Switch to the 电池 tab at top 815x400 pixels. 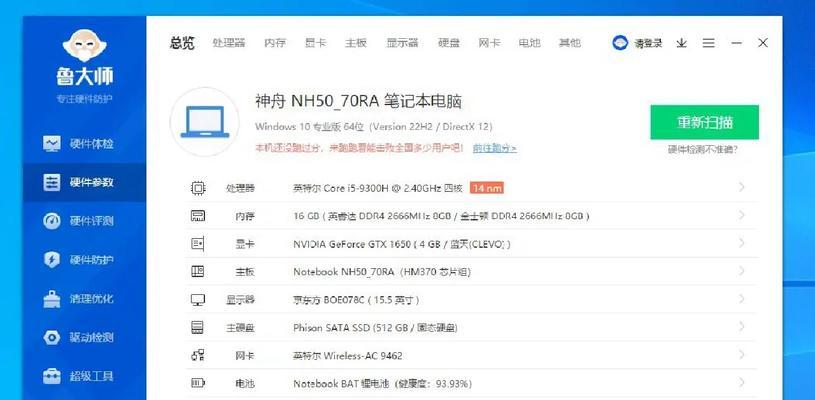click(x=530, y=43)
